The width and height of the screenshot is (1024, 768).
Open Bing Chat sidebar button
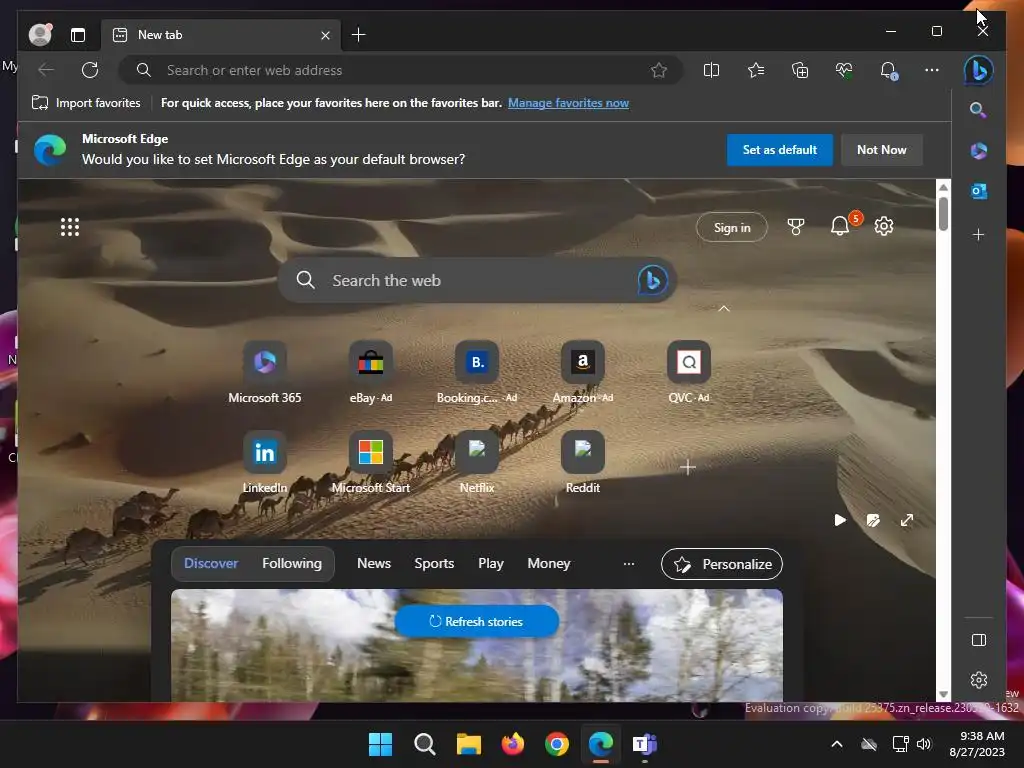(x=978, y=70)
